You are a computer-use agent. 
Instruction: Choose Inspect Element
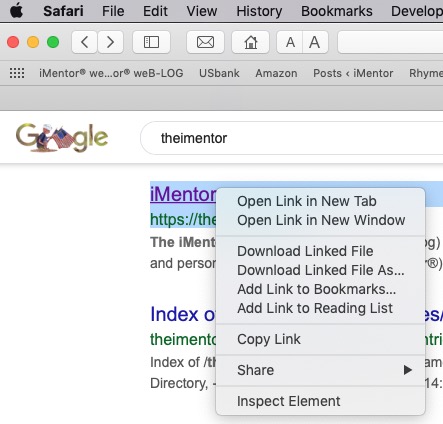tap(289, 401)
